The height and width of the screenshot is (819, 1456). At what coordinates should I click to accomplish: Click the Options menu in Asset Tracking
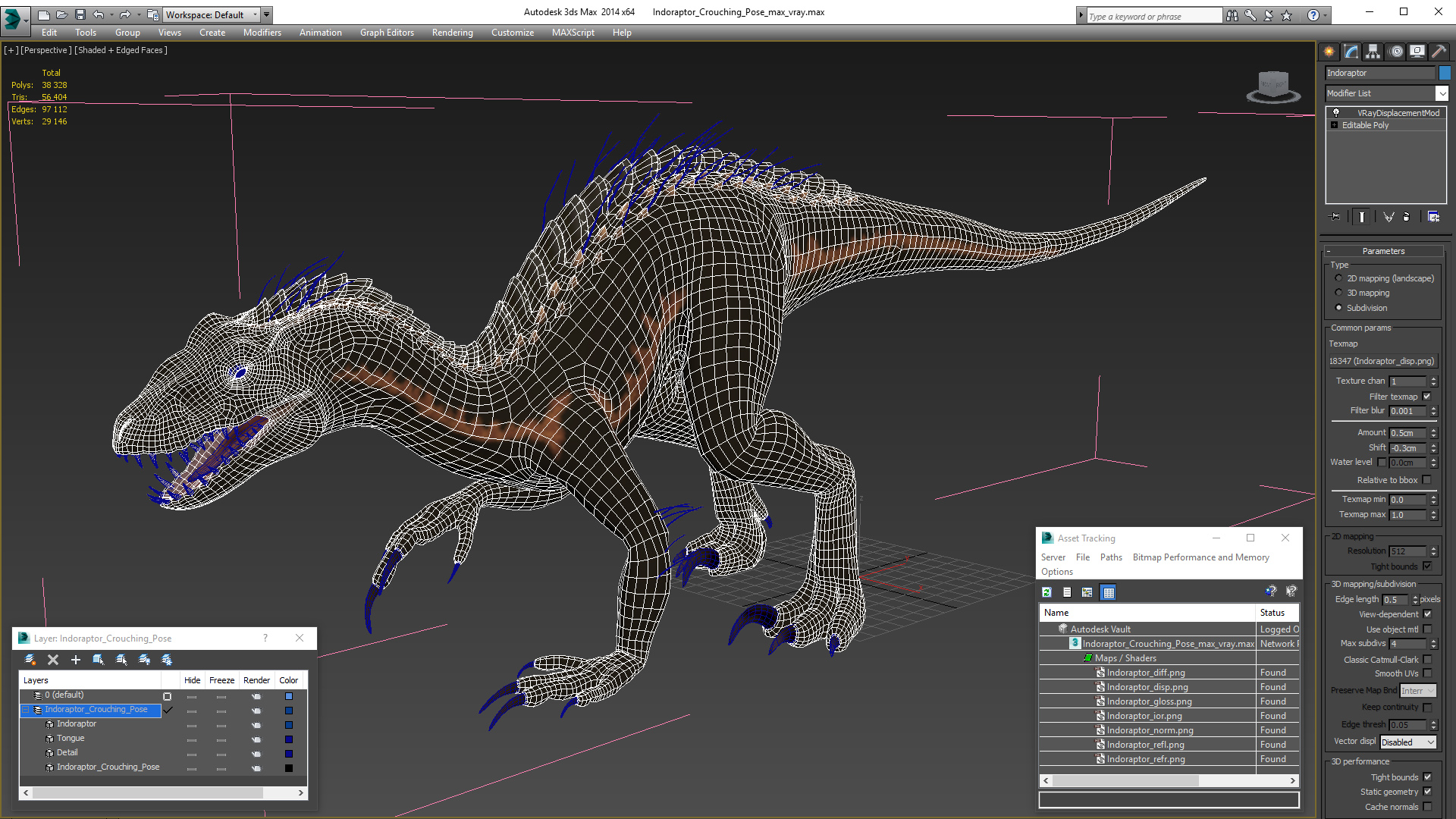coord(1056,572)
